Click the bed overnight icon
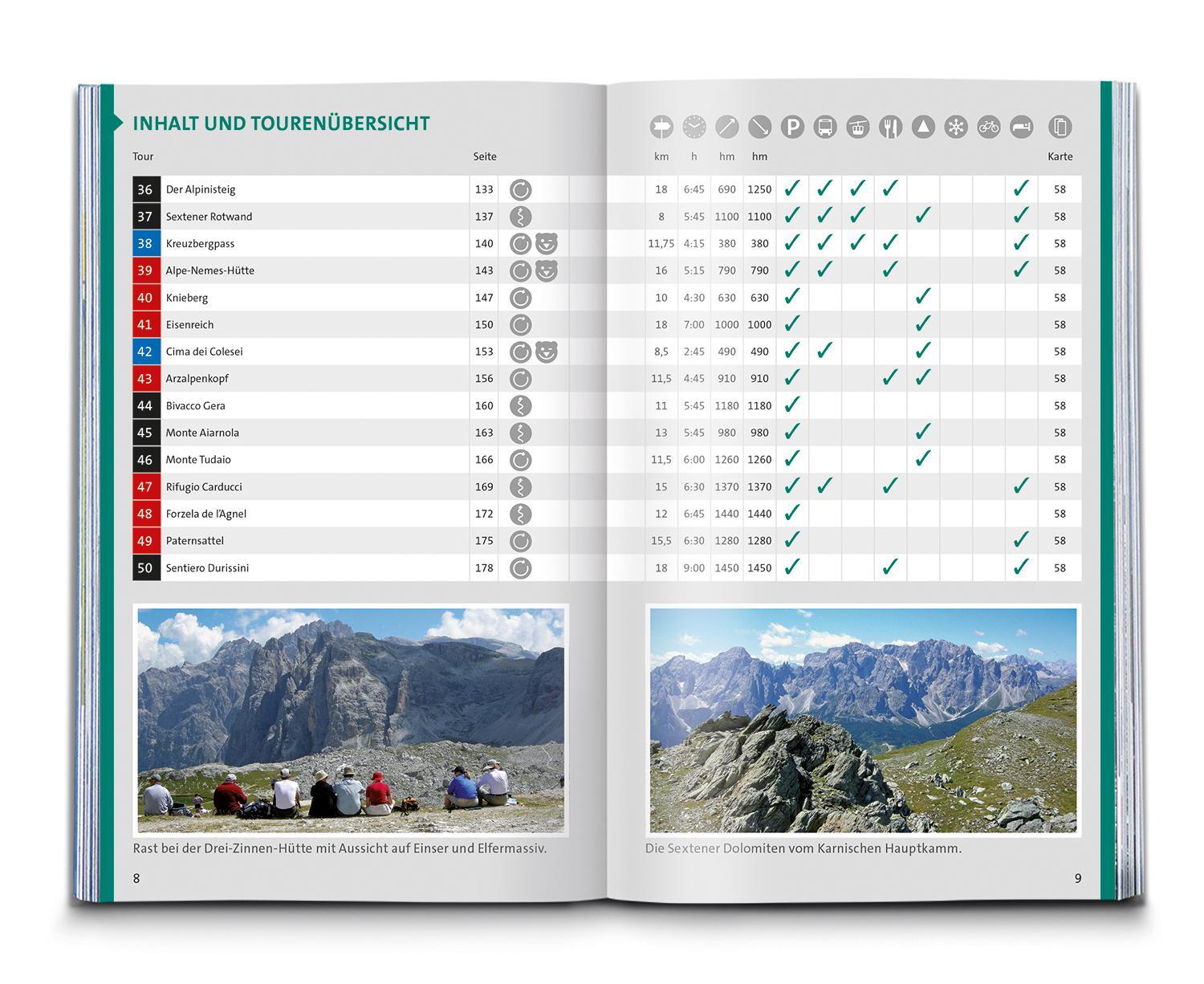 click(1021, 127)
